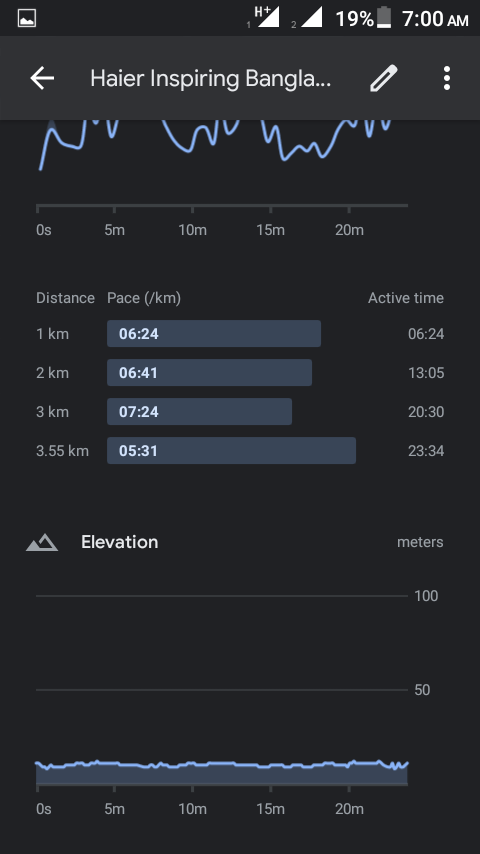This screenshot has height=854, width=480.
Task: Select the 3.55 km pace bar 05:31
Action: 232,451
